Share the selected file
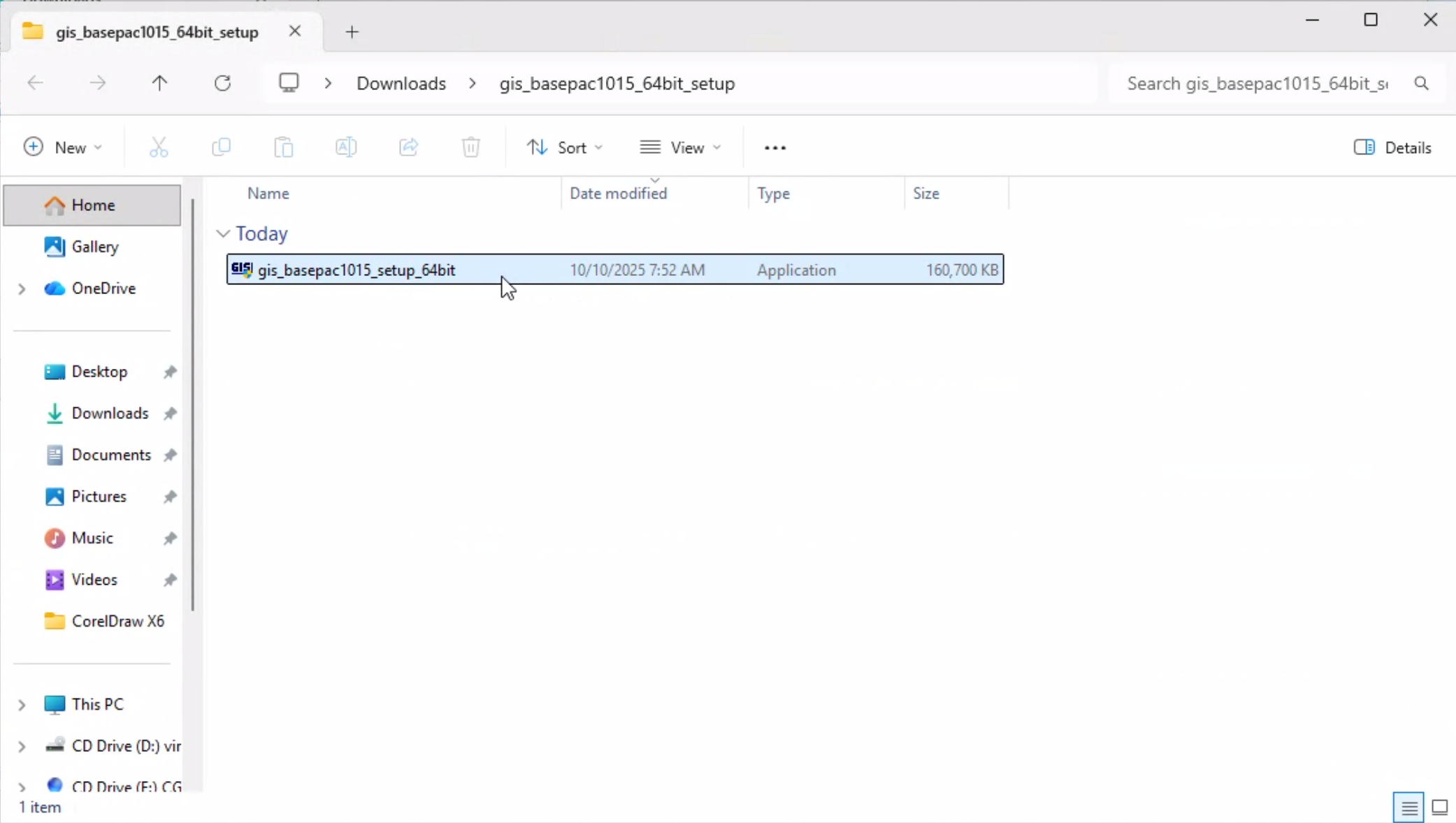Viewport: 1456px width, 823px height. 408,147
